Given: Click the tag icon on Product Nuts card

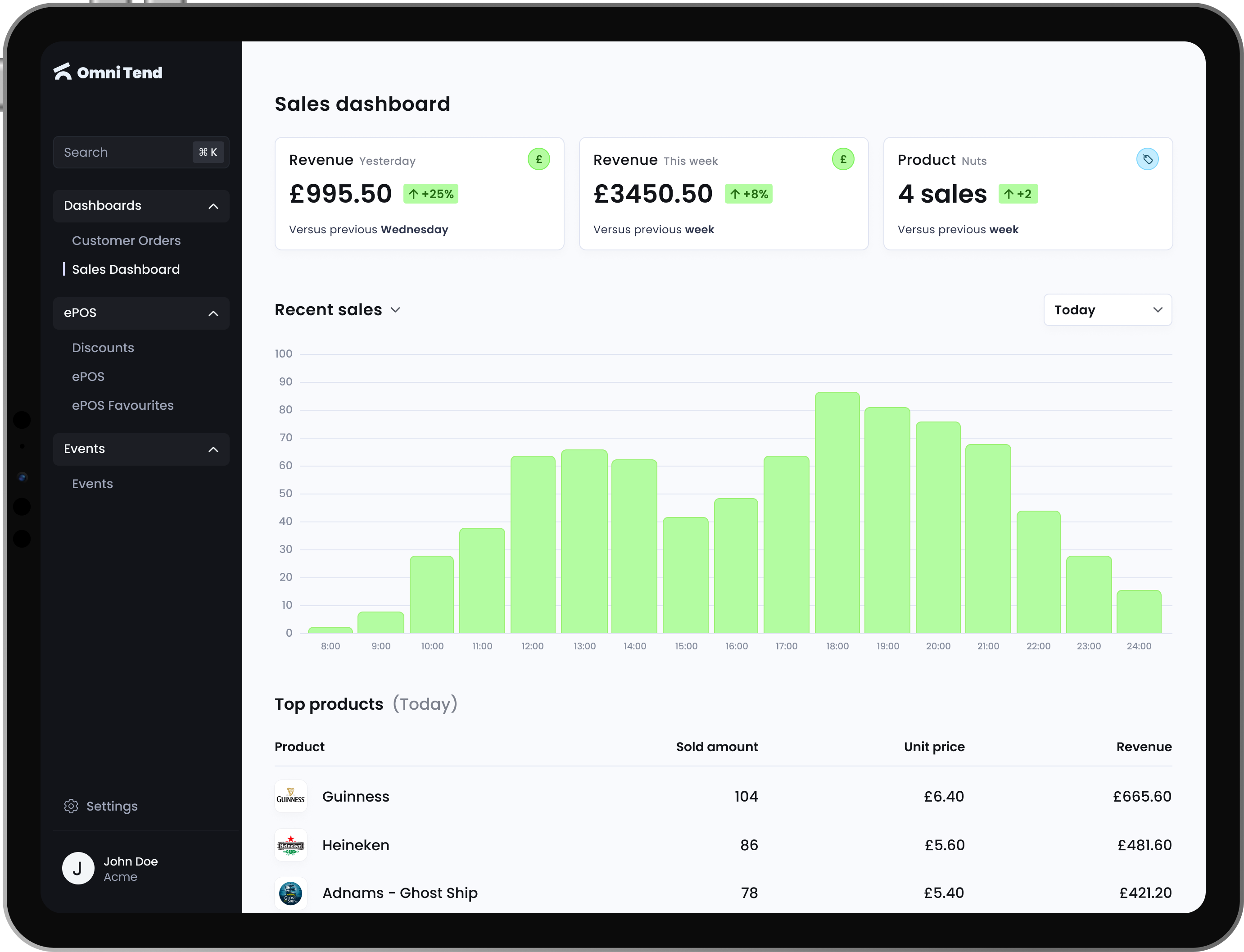Looking at the screenshot, I should 1147,159.
